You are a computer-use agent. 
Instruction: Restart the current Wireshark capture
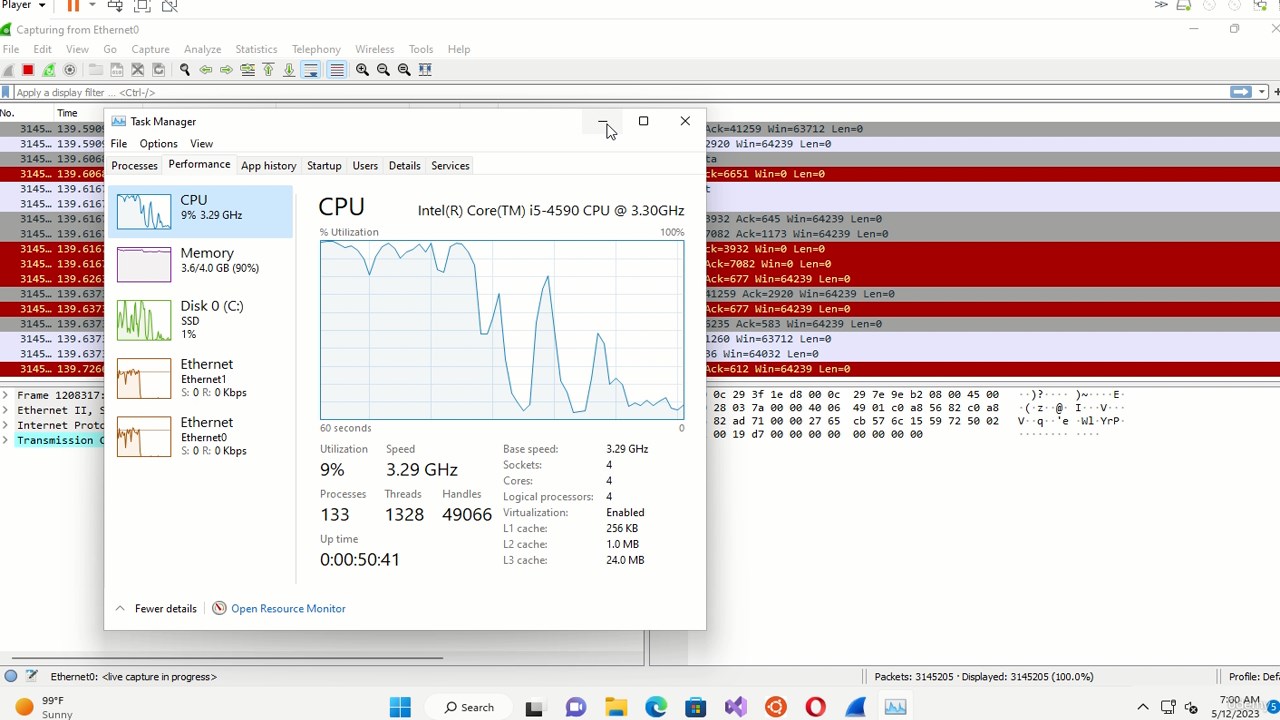(49, 70)
